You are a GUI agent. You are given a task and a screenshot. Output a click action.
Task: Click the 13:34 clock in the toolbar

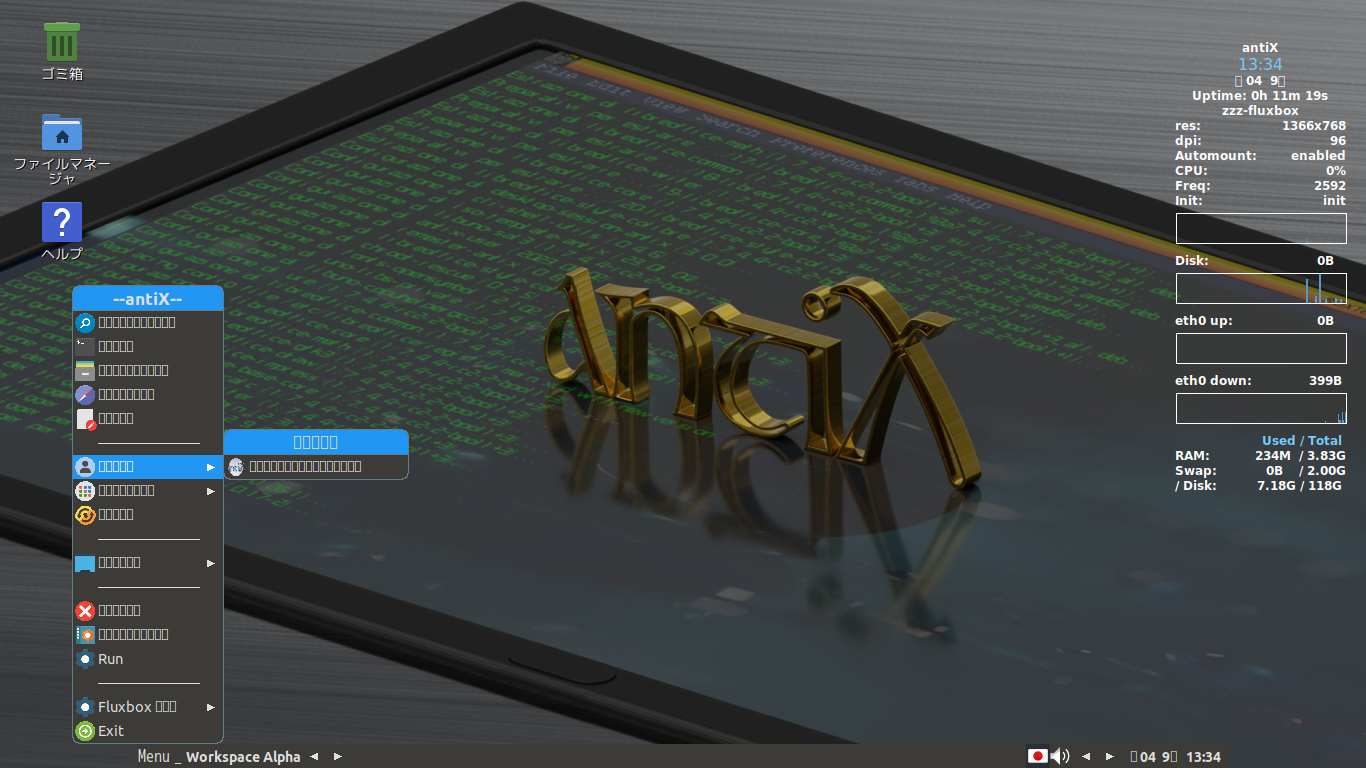tap(1203, 757)
